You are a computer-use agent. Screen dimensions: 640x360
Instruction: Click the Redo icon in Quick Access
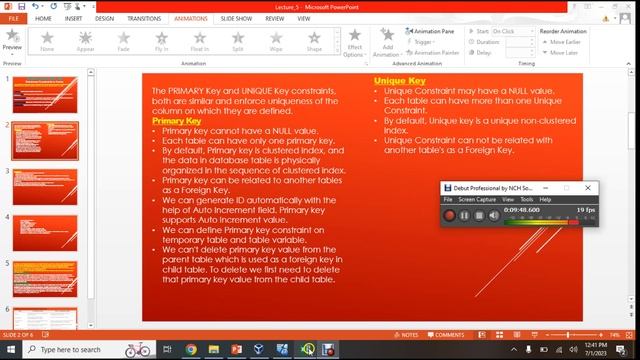click(54, 7)
